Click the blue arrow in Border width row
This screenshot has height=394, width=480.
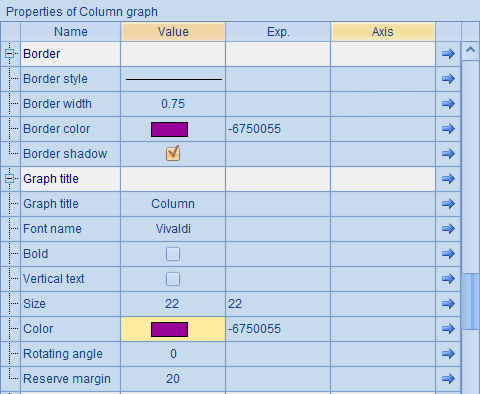click(x=448, y=104)
